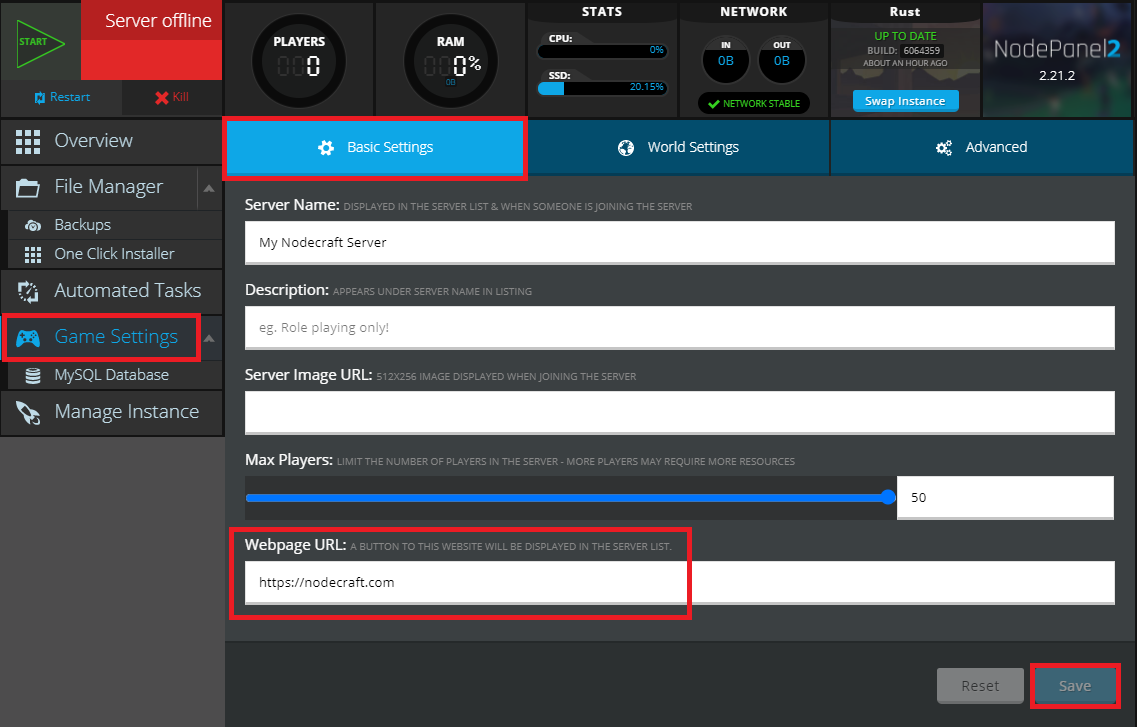Screen dimensions: 1137x727
Task: Select the Game Settings controller icon
Action: pyautogui.click(x=28, y=338)
